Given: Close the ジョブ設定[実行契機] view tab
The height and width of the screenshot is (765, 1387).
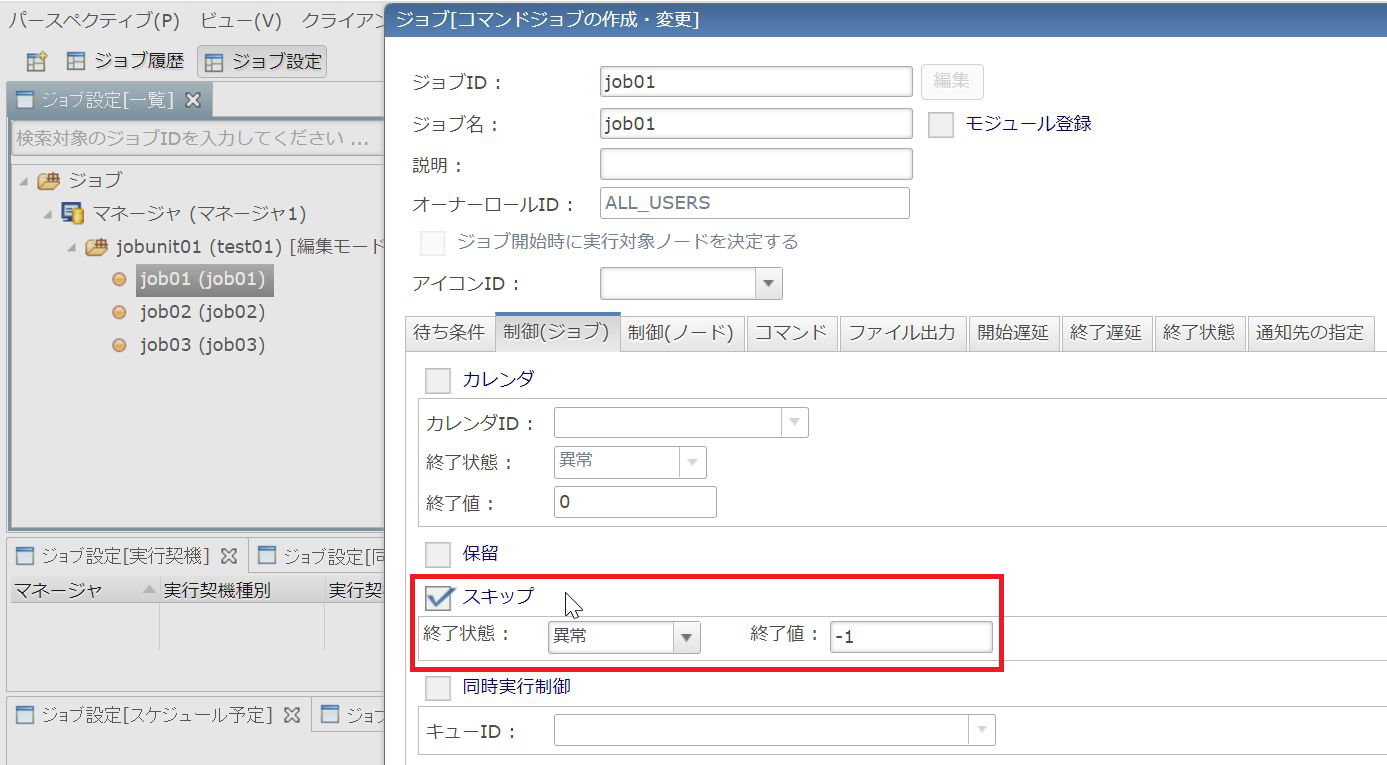Looking at the screenshot, I should (229, 555).
